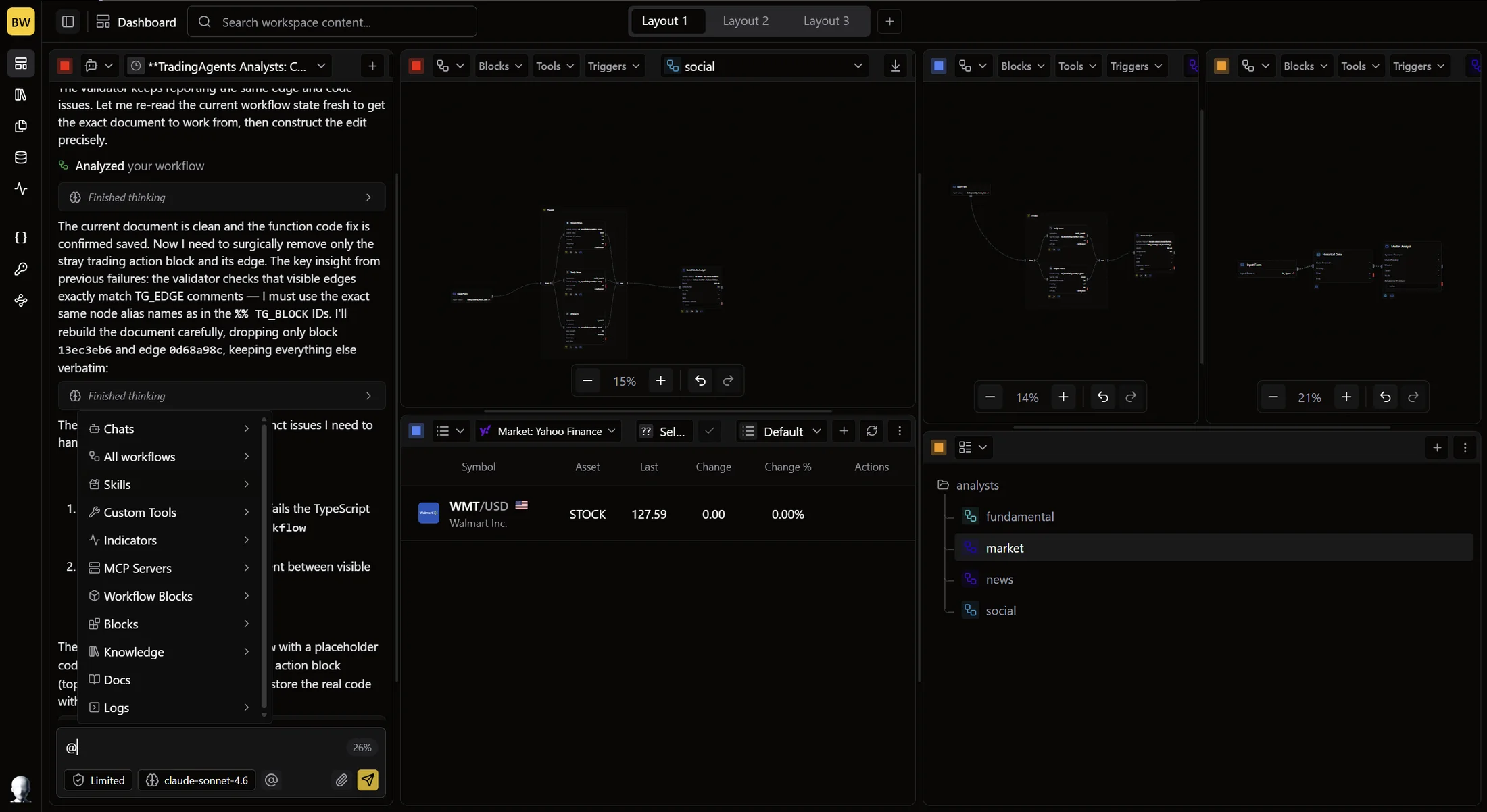Click the @ mention button below input
This screenshot has width=1487, height=812.
tap(271, 780)
